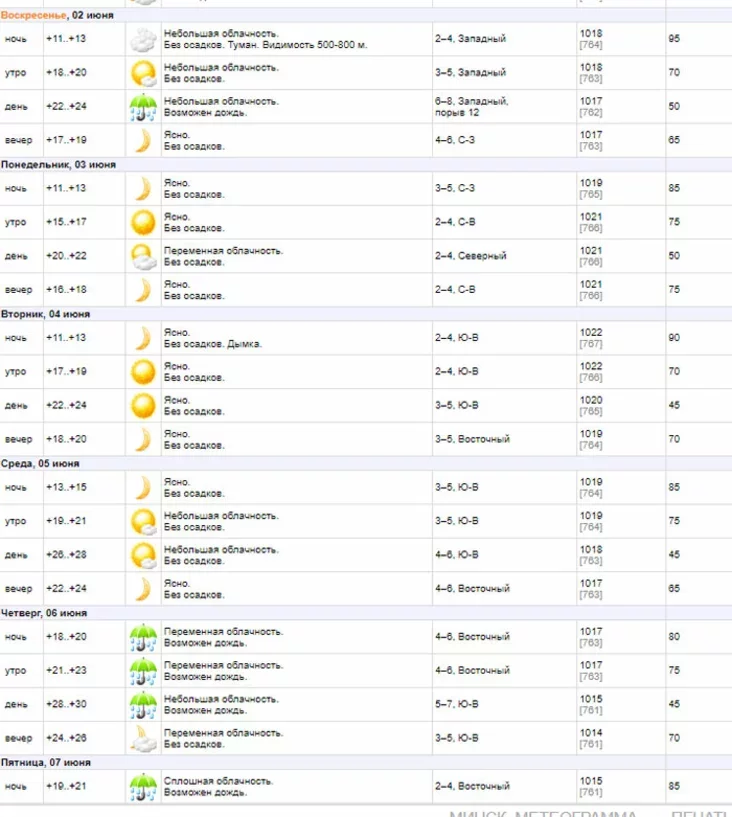732x817 pixels.
Task: Click the 'Пятница, 07 июня' day header
Action: click(46, 763)
